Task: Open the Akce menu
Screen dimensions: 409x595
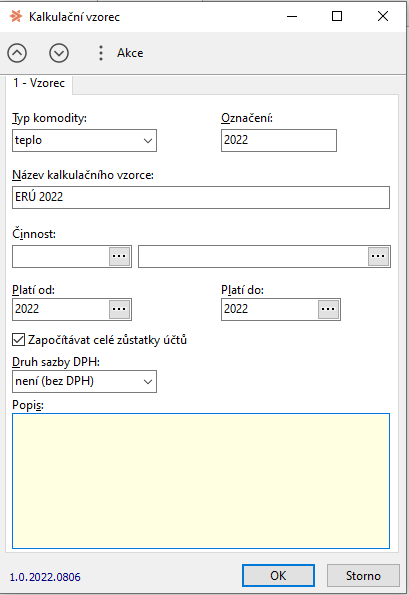Action: (x=130, y=53)
